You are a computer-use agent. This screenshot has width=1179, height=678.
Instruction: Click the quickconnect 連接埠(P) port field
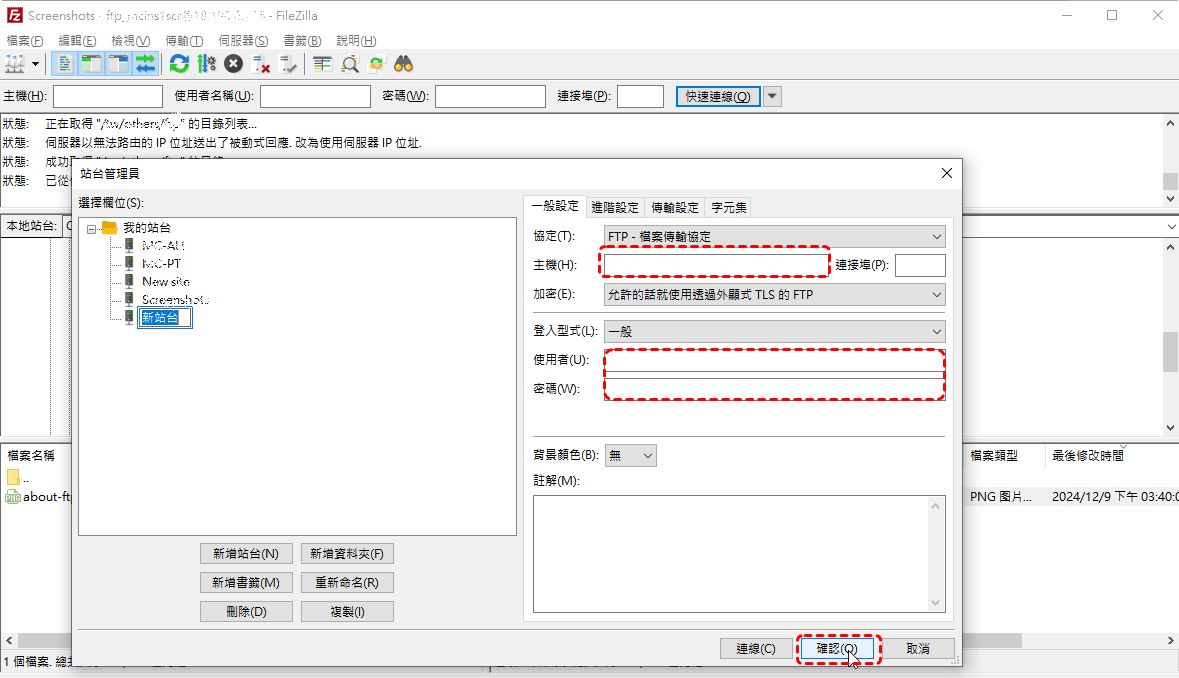coord(640,96)
